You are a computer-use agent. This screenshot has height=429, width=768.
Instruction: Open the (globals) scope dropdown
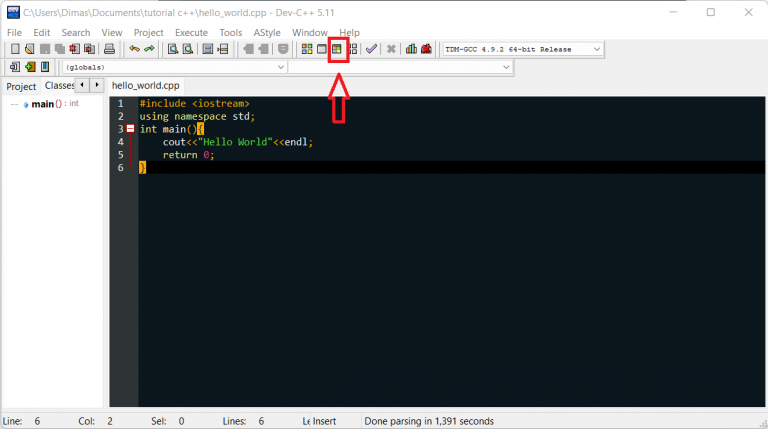point(174,67)
